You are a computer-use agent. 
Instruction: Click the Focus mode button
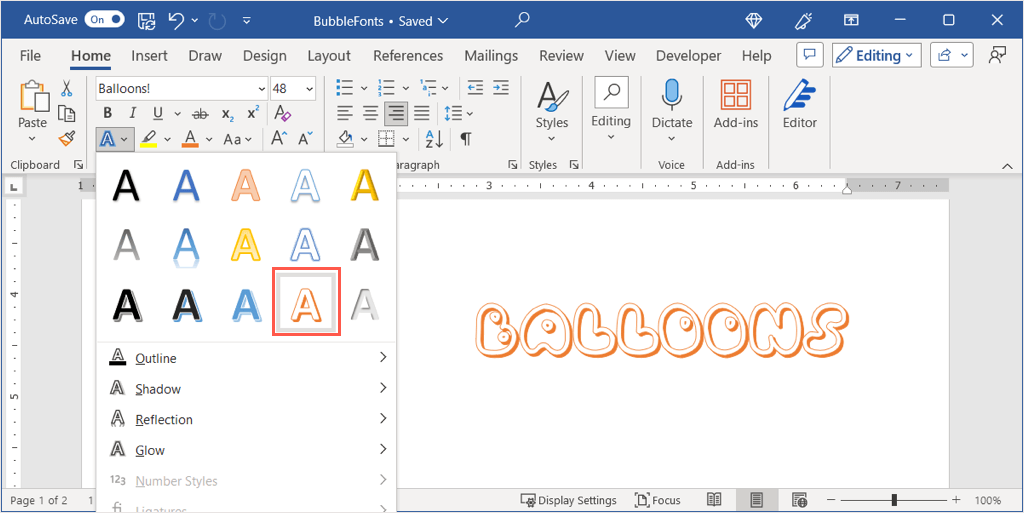(x=657, y=500)
